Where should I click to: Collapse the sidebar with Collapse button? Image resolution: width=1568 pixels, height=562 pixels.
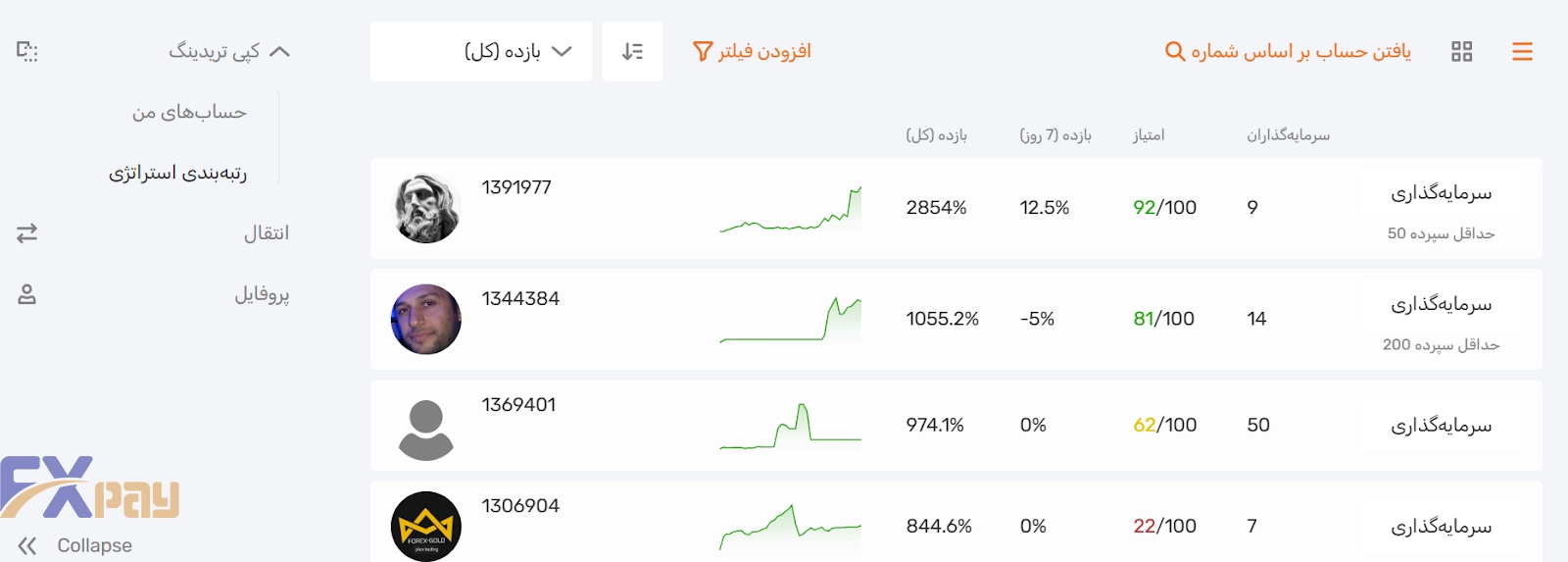pos(75,545)
